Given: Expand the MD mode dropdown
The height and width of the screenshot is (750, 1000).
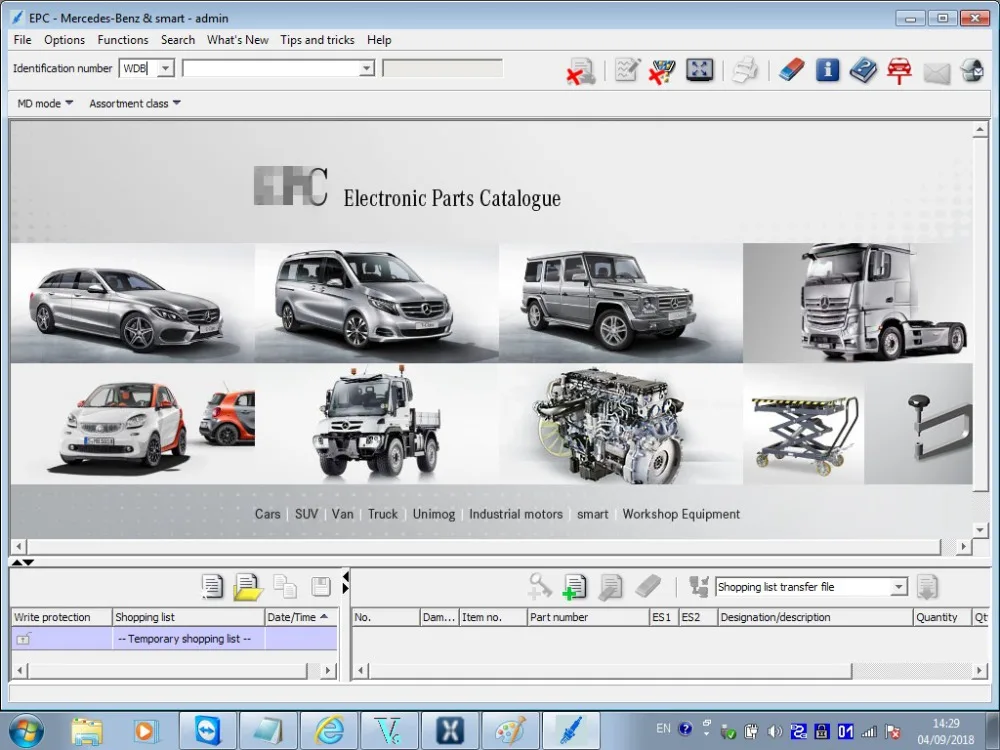Looking at the screenshot, I should 45,103.
